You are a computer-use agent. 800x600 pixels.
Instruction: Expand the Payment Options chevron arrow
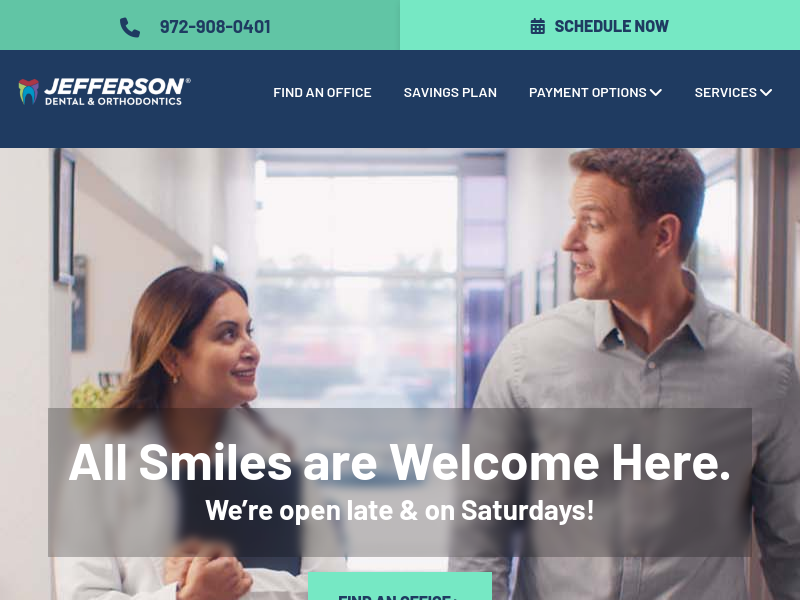tap(656, 92)
